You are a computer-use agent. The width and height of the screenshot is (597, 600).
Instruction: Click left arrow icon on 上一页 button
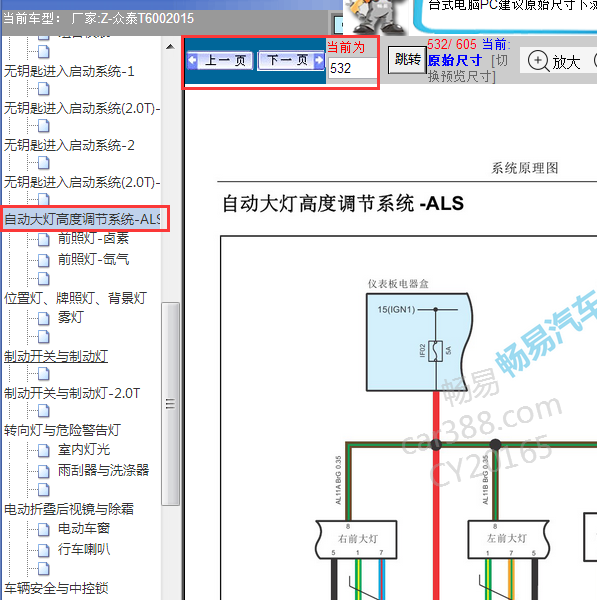192,60
